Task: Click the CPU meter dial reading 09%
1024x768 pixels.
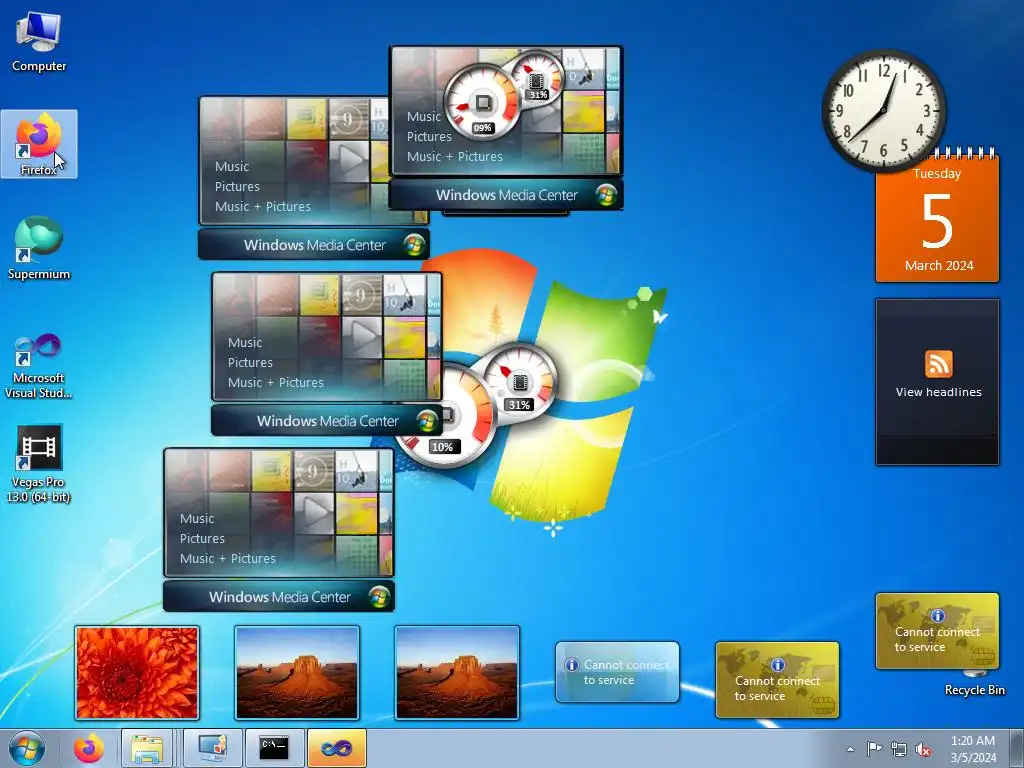Action: click(x=483, y=103)
